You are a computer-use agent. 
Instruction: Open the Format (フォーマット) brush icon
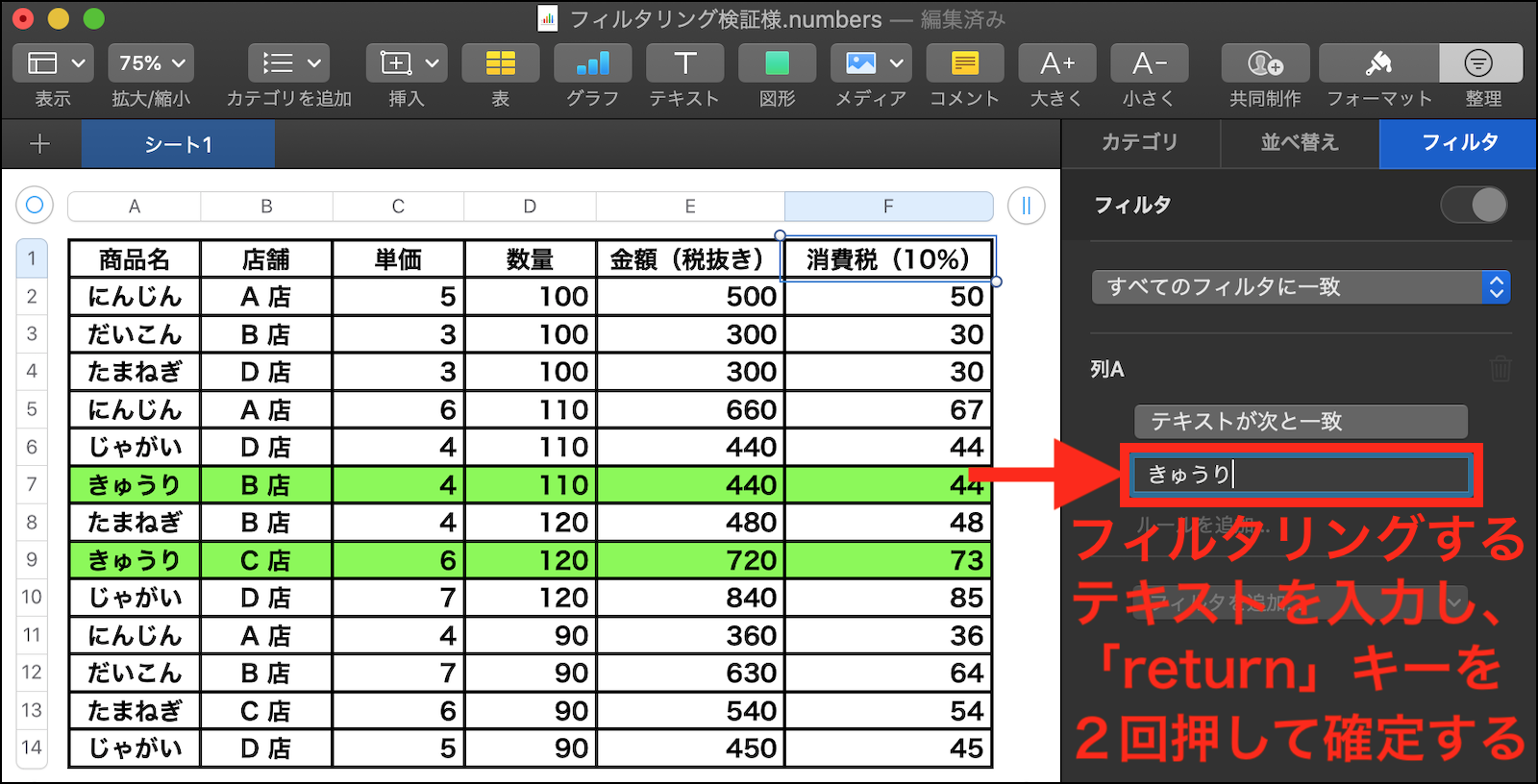click(1378, 63)
